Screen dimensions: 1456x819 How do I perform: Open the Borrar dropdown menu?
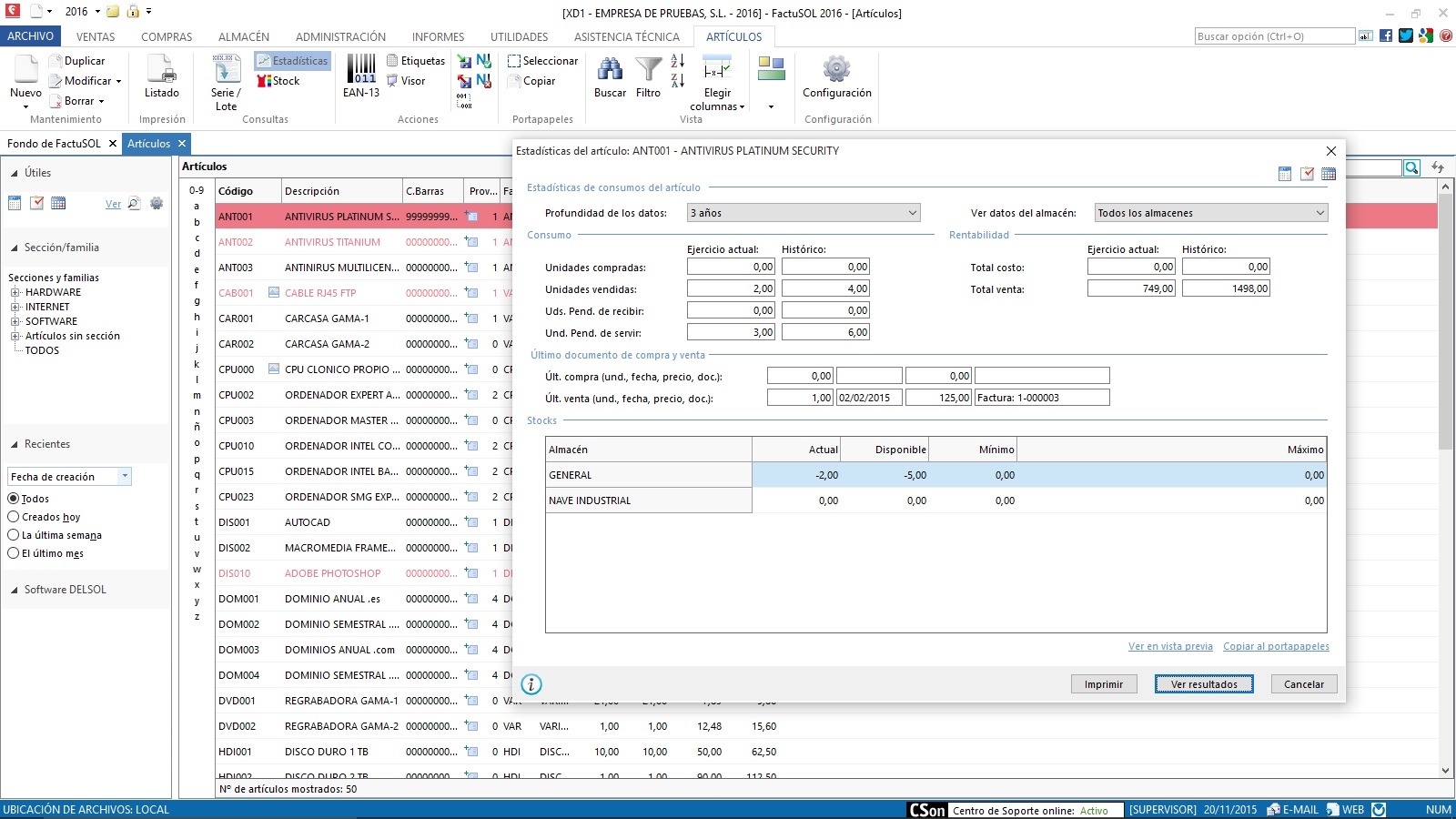click(101, 101)
